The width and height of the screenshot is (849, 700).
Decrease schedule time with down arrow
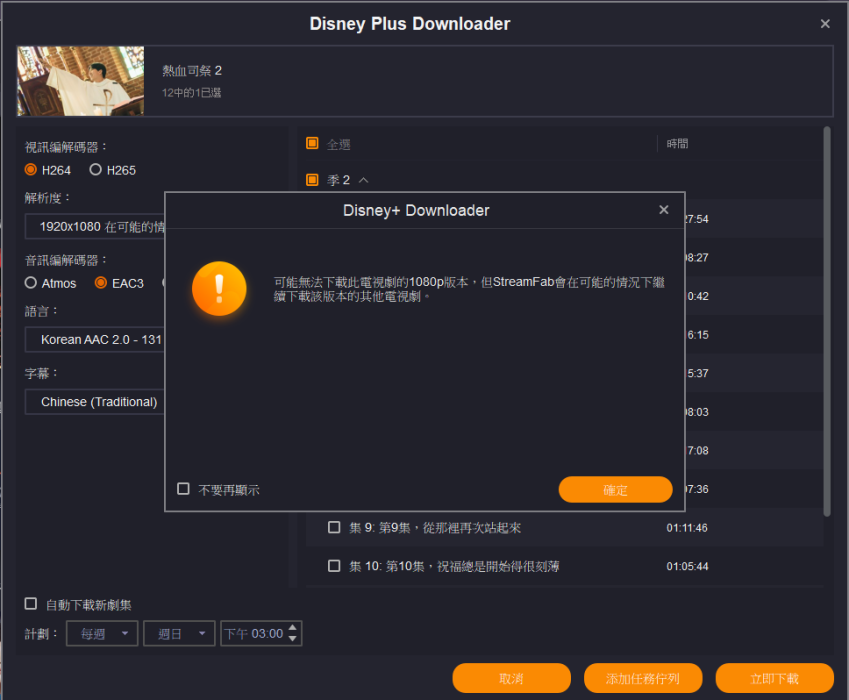tap(292, 639)
